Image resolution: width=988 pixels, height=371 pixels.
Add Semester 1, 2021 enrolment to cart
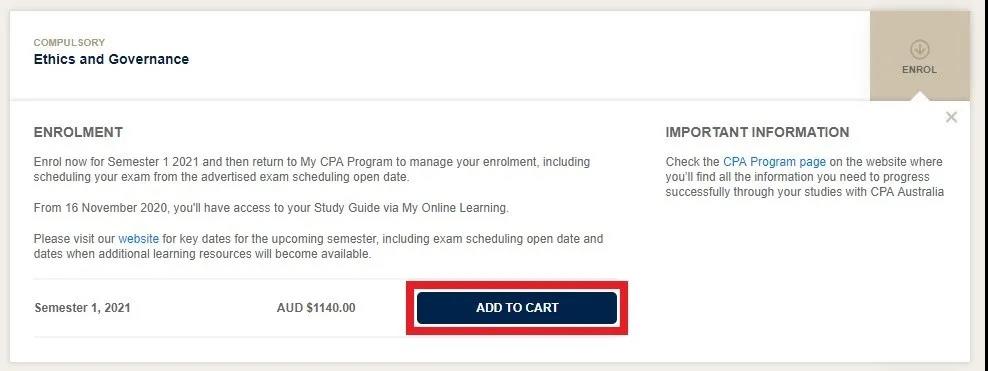click(517, 308)
